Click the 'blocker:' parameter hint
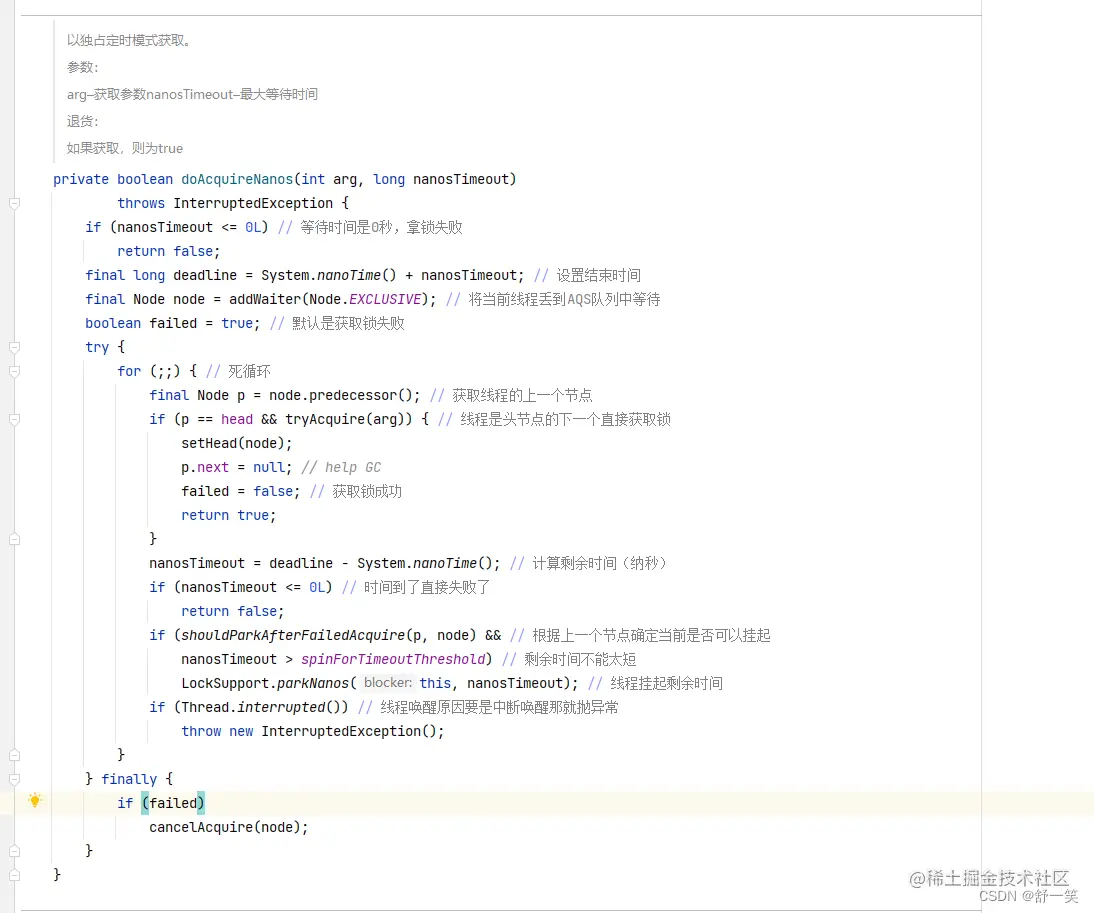Image resolution: width=1094 pixels, height=913 pixels. (387, 683)
